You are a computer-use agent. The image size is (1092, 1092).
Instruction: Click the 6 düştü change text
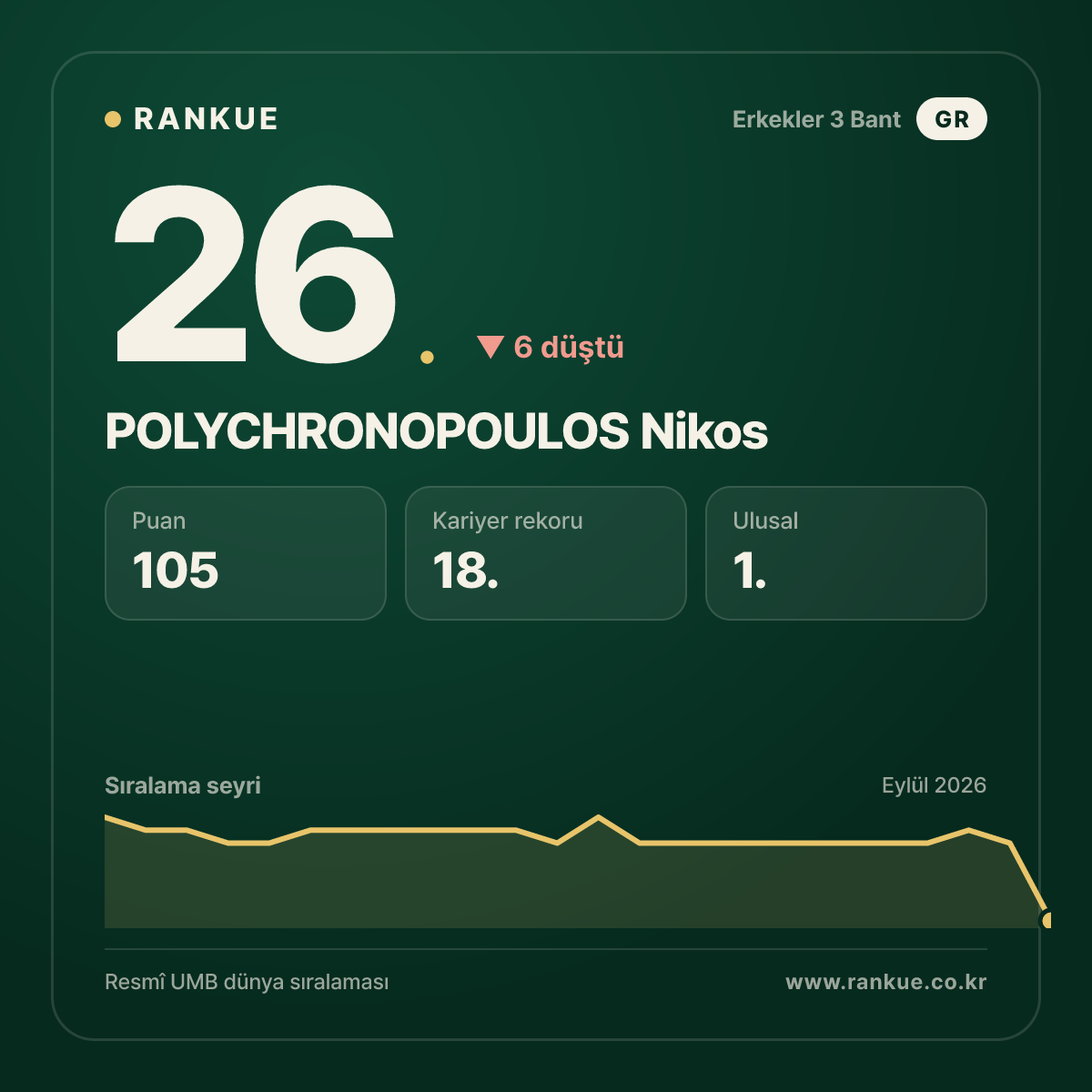(569, 347)
